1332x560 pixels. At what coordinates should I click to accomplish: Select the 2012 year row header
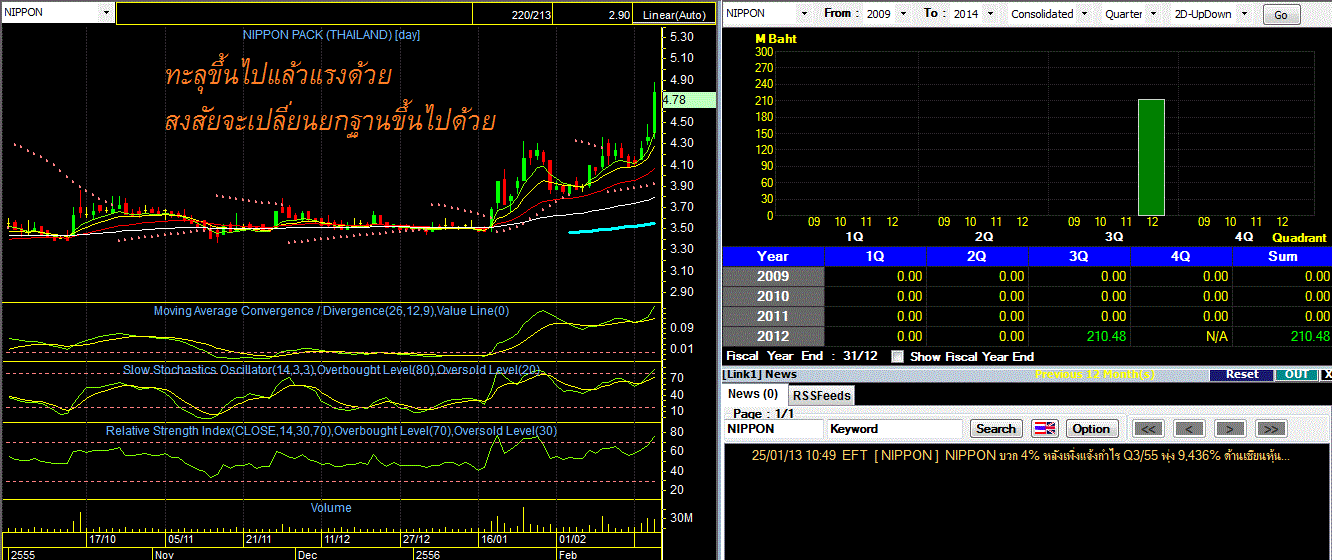tap(773, 336)
